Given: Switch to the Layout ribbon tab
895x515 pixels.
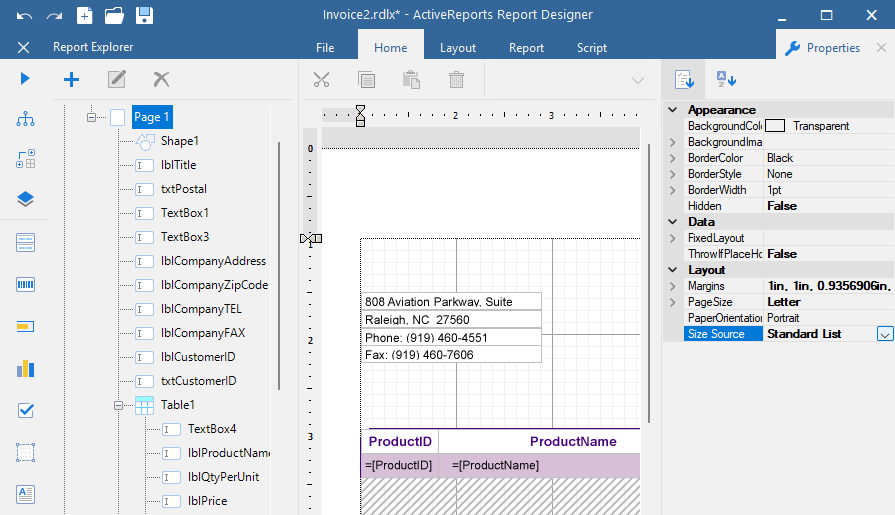Looking at the screenshot, I should coord(458,48).
